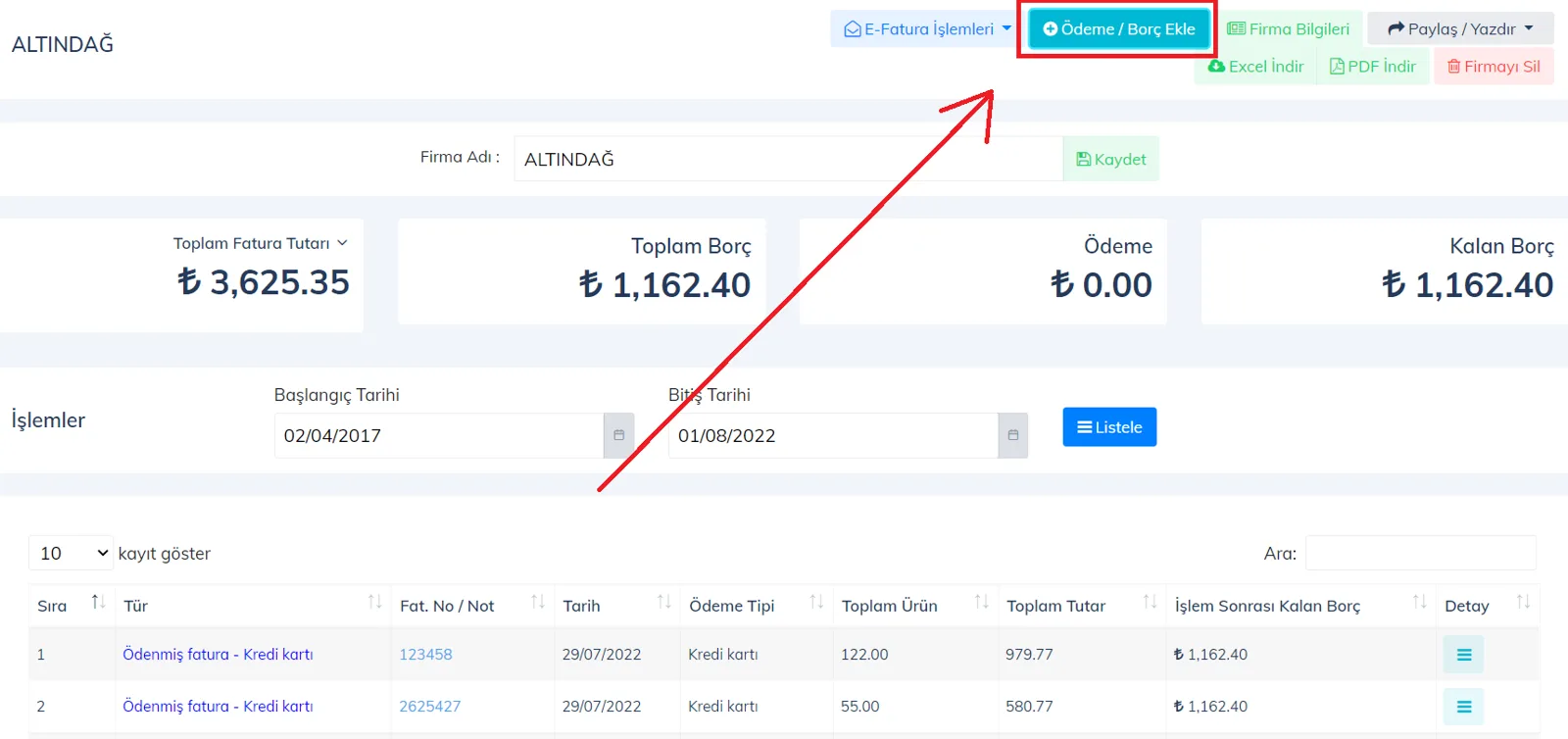Open the Başlangıç Tarihi calendar icon
Image resolution: width=1568 pixels, height=739 pixels.
click(x=619, y=435)
